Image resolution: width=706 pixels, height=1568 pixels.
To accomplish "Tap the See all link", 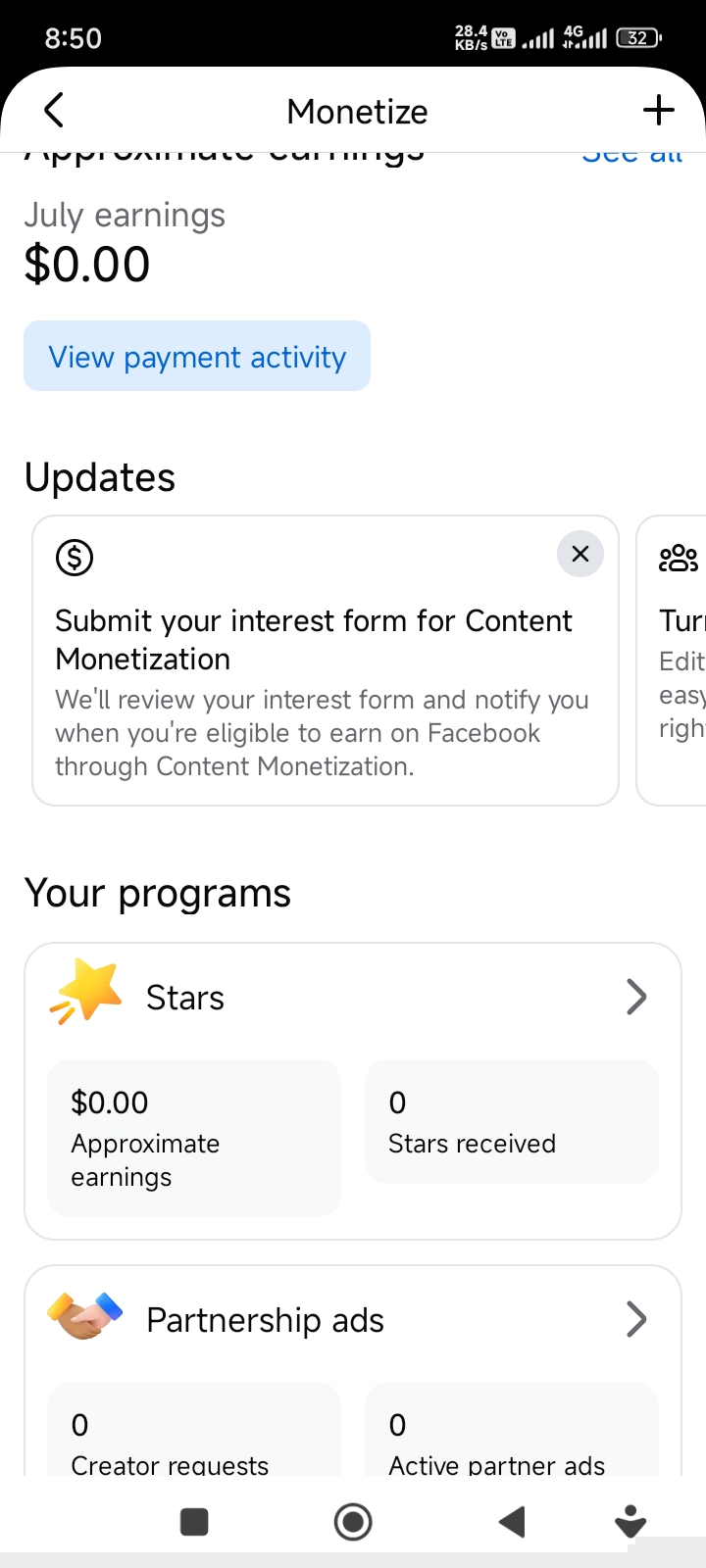I will [x=631, y=157].
